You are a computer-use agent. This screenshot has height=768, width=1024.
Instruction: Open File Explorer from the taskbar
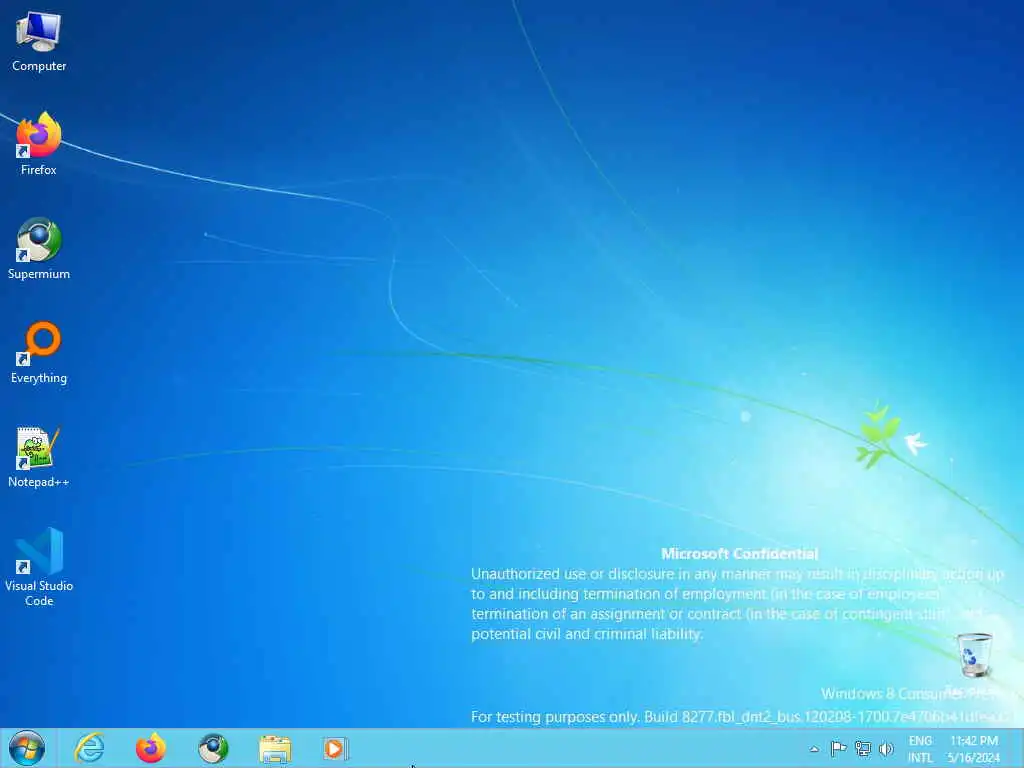tap(275, 749)
